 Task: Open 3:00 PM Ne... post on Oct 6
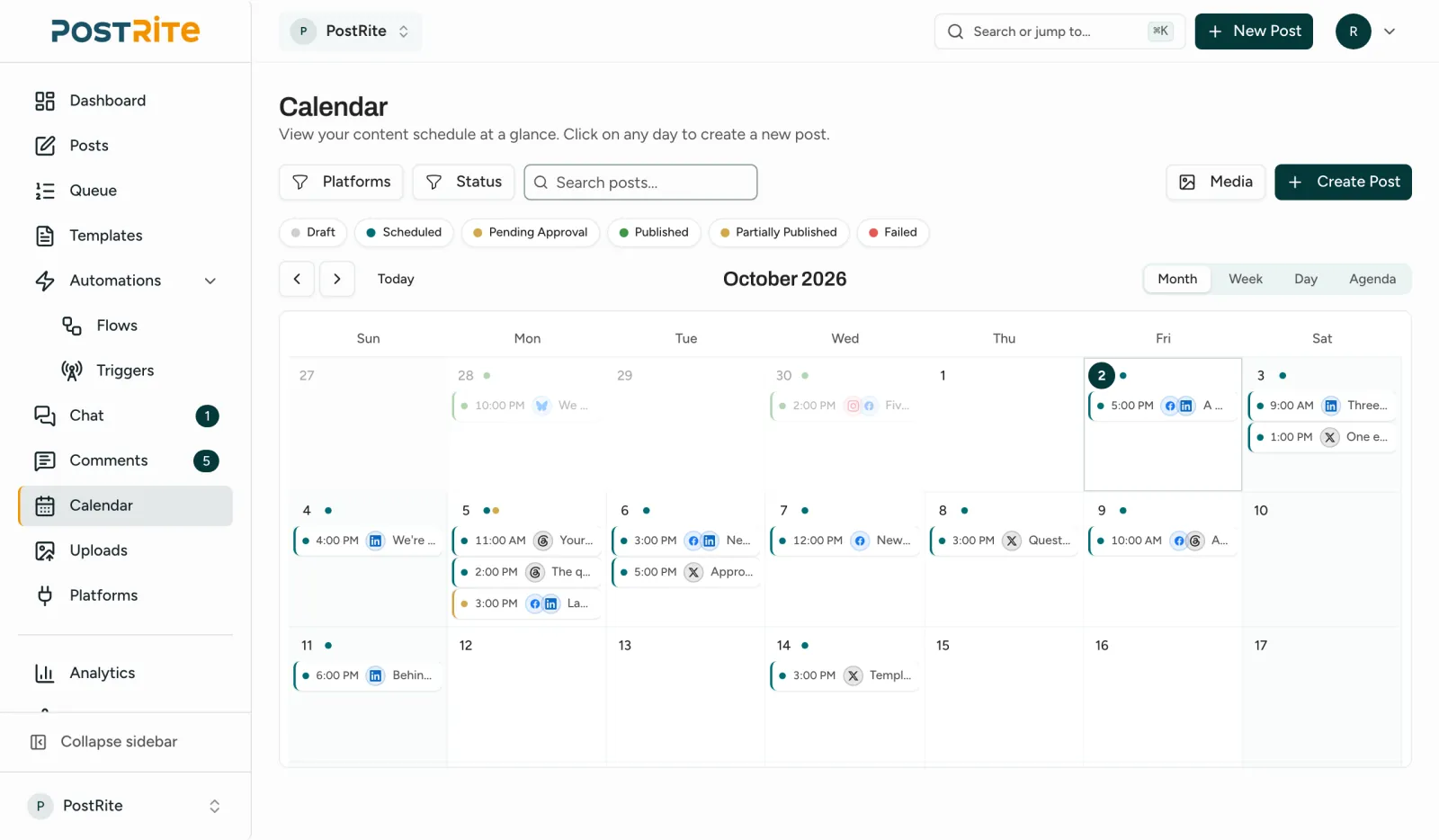(686, 541)
